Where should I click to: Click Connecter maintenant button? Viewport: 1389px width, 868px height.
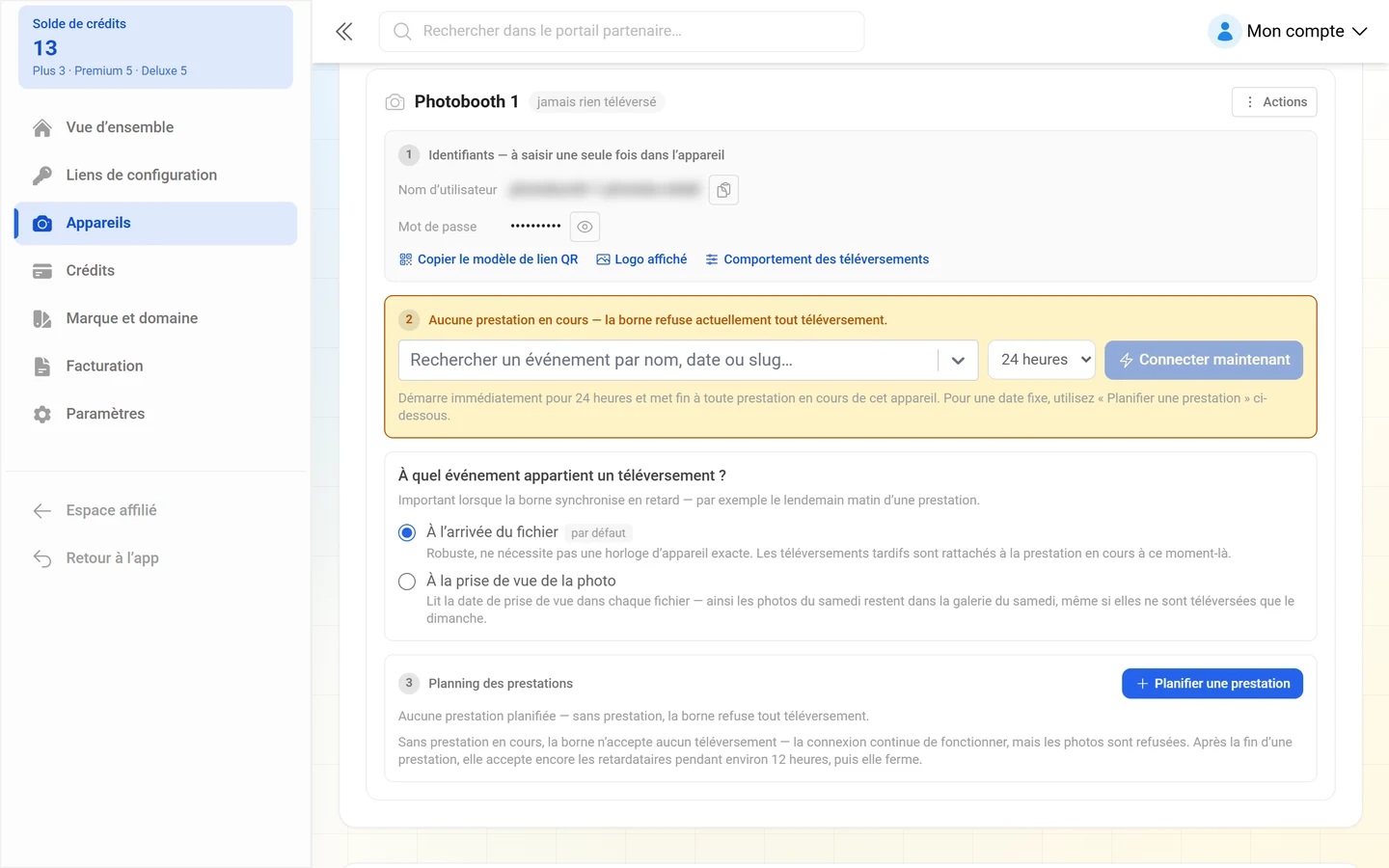point(1204,360)
